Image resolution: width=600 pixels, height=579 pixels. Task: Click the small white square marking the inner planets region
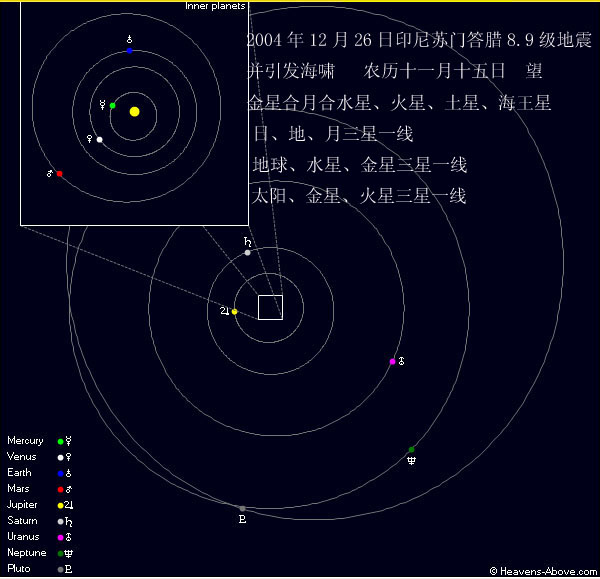(271, 307)
